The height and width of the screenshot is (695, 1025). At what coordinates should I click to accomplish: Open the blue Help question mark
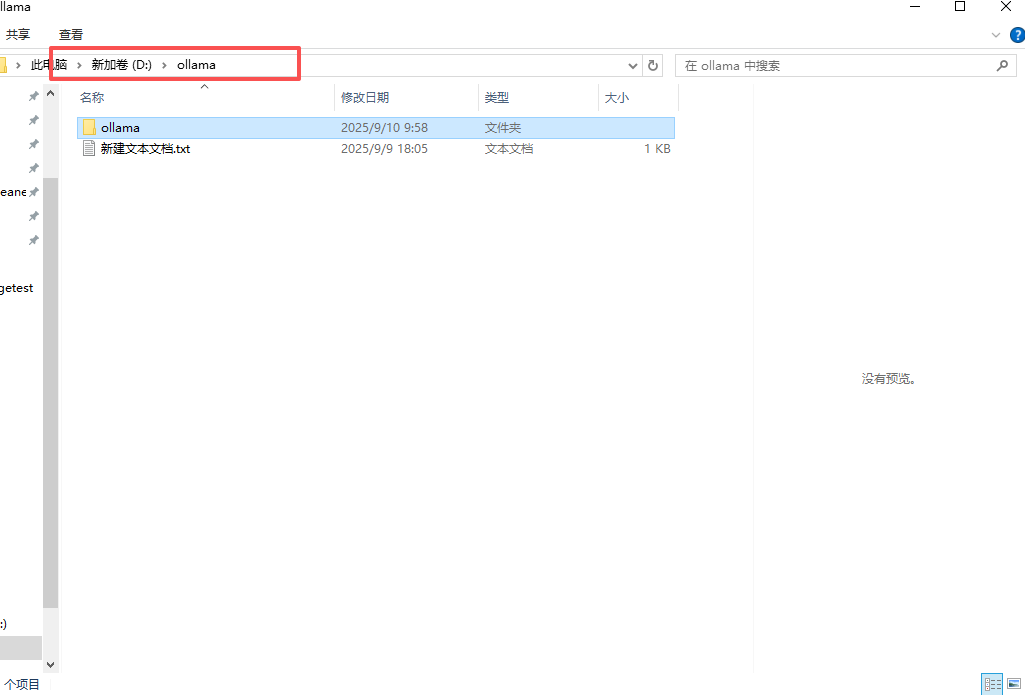pos(1018,35)
